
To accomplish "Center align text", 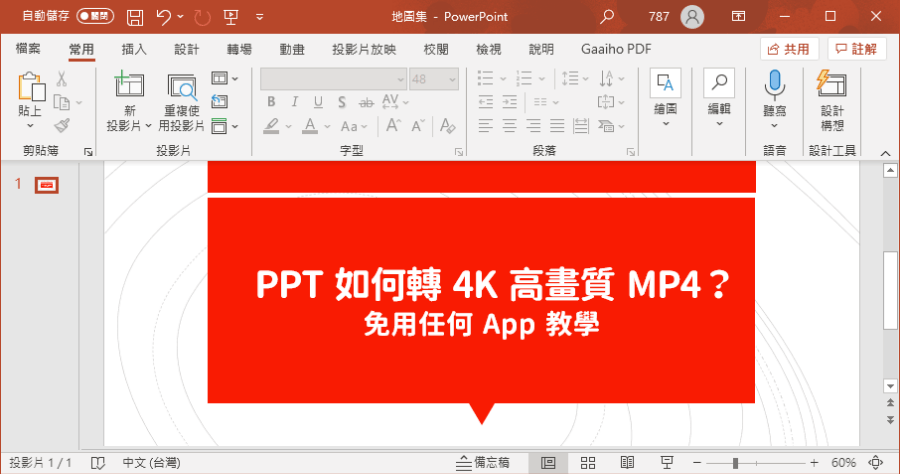I will pyautogui.click(x=510, y=126).
